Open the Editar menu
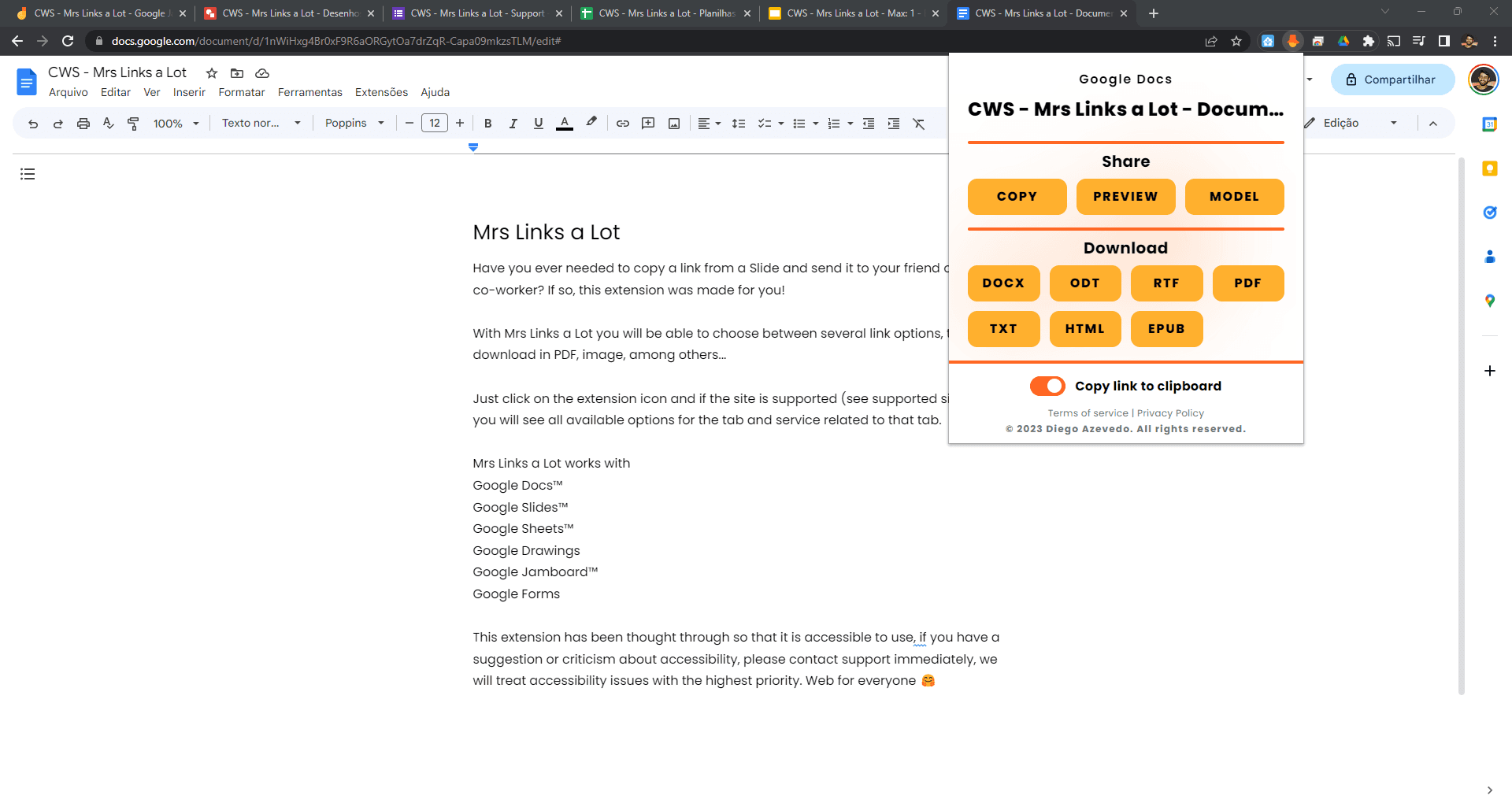The image size is (1512, 810). coord(116,92)
